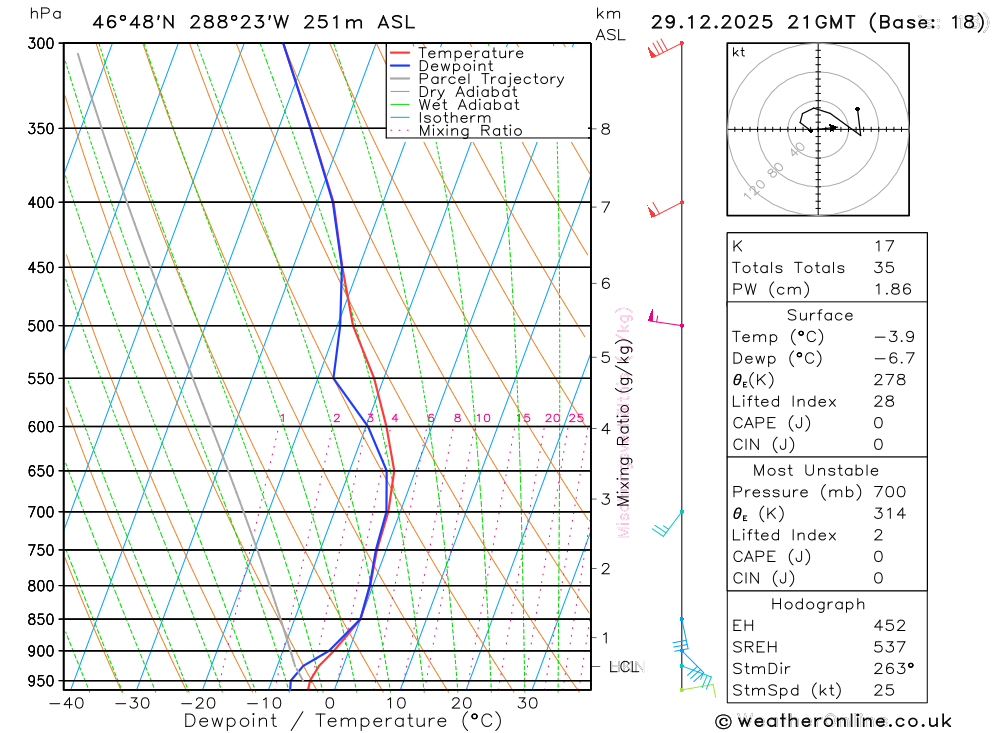This screenshot has height=733, width=1000.
Task: Click the 500 pressure level label
Action: click(41, 326)
